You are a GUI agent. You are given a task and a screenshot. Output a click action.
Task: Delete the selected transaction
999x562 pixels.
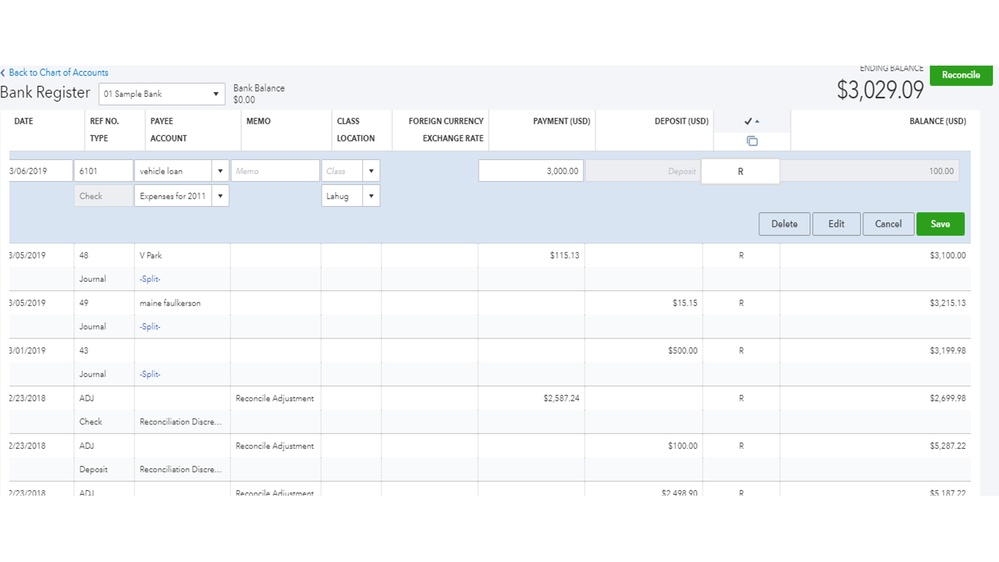pos(784,224)
